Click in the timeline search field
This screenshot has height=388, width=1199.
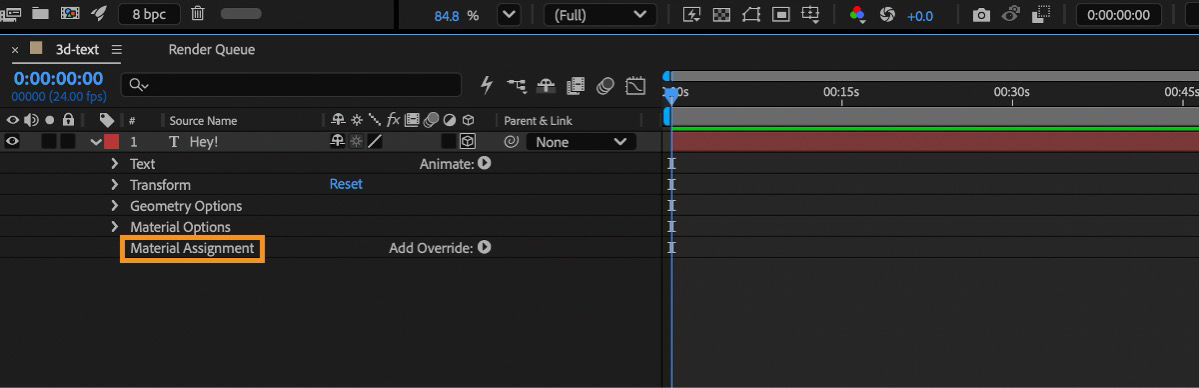(x=291, y=85)
